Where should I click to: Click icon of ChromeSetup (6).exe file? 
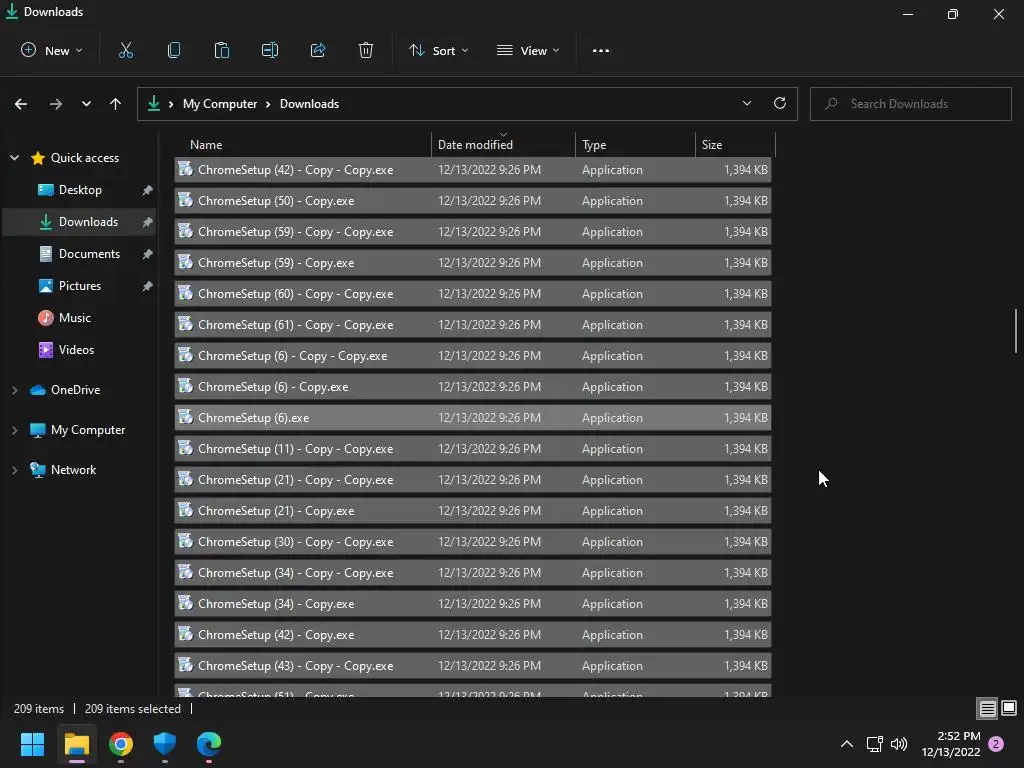(185, 417)
